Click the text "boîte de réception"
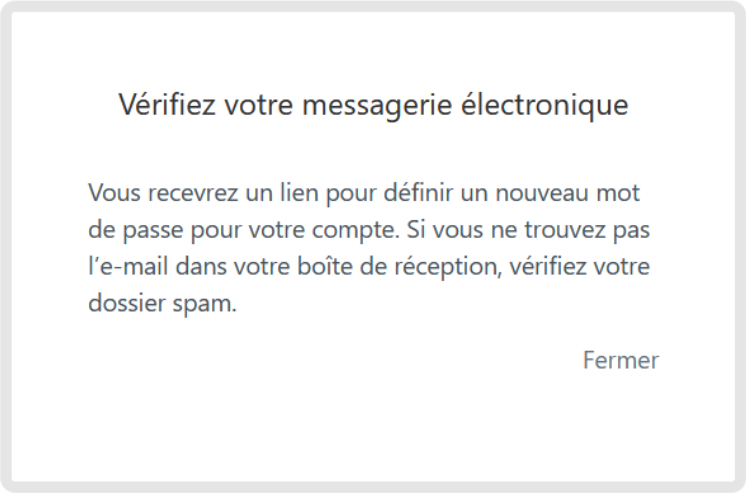 tap(397, 267)
